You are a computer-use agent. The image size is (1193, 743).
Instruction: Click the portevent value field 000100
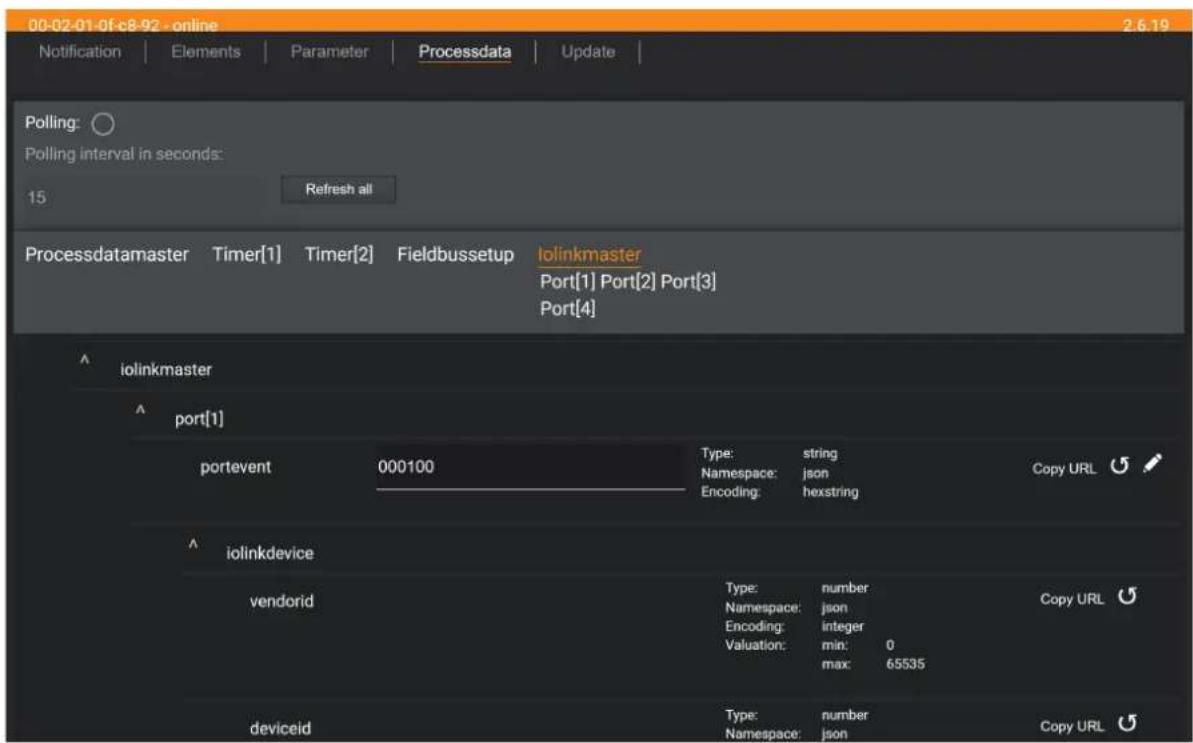530,467
